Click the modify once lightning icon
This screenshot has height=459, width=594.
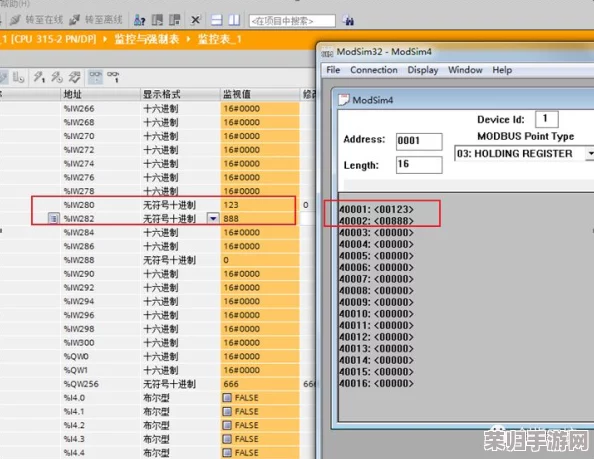pyautogui.click(x=39, y=77)
